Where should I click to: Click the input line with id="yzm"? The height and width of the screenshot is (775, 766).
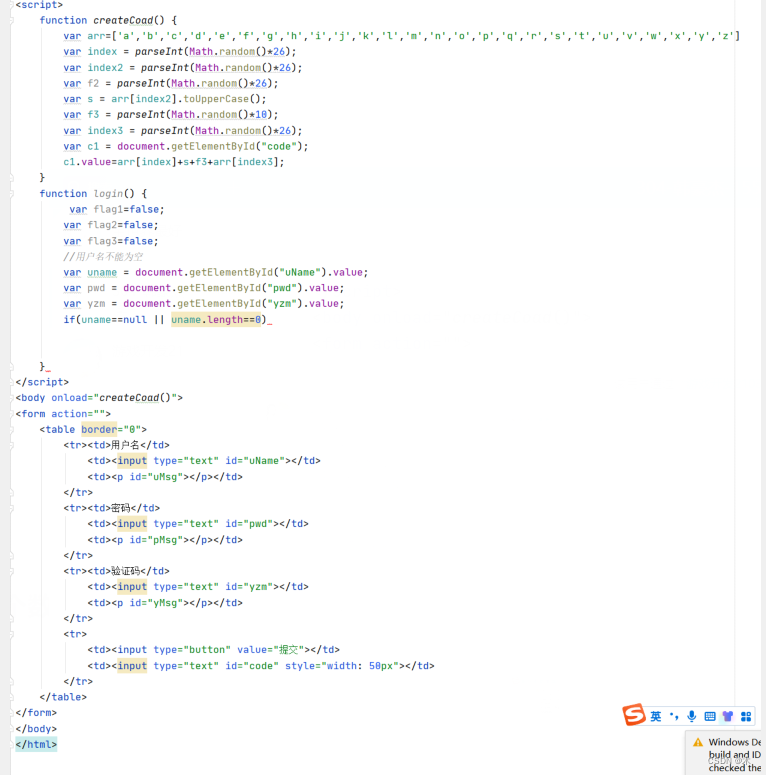(198, 587)
